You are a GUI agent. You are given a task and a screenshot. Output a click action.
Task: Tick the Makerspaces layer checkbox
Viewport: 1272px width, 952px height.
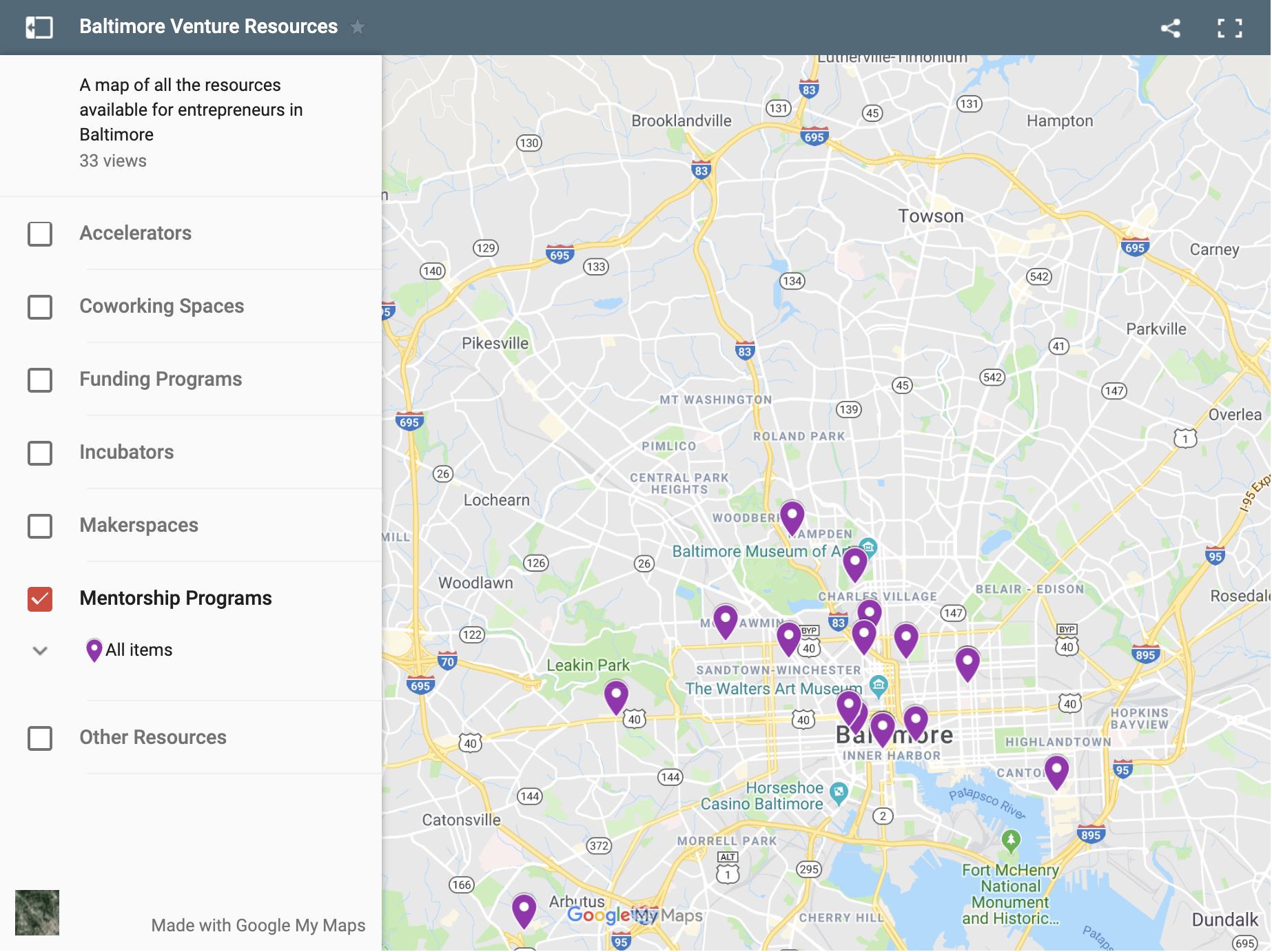(x=40, y=526)
